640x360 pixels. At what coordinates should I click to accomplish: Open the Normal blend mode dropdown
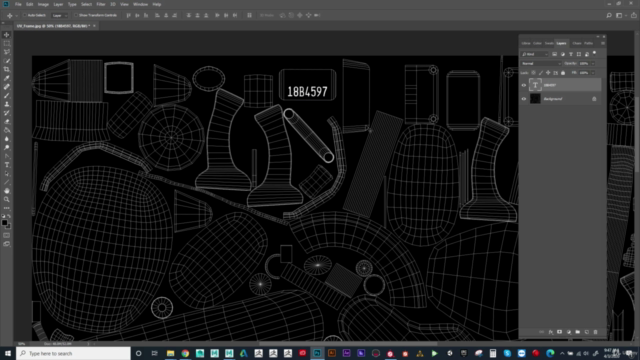541,64
